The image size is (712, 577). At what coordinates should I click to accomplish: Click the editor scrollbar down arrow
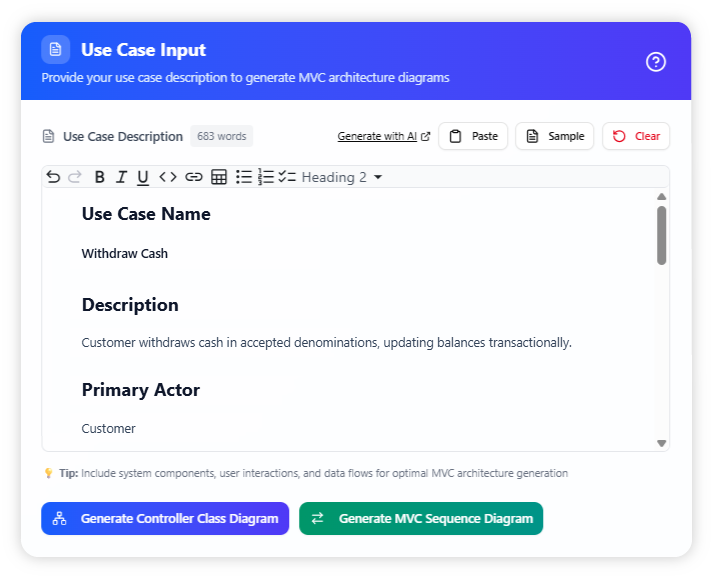tap(661, 442)
